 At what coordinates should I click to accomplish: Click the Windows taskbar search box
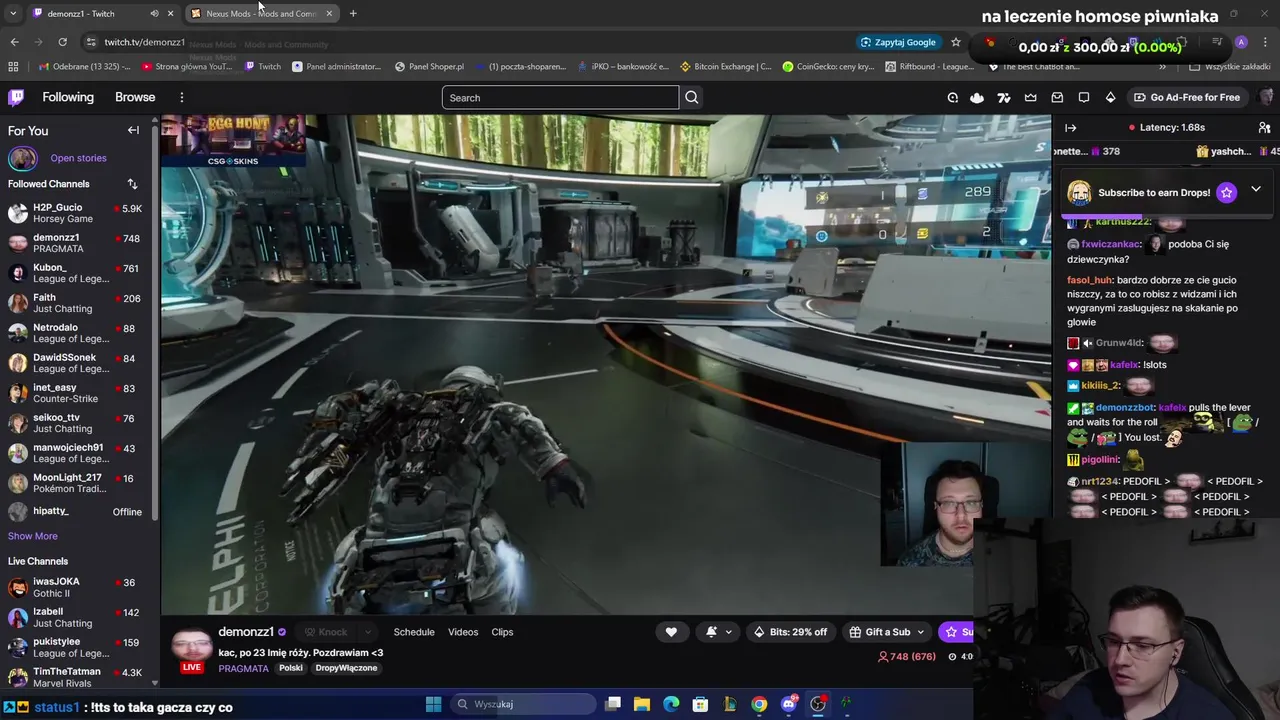click(524, 704)
